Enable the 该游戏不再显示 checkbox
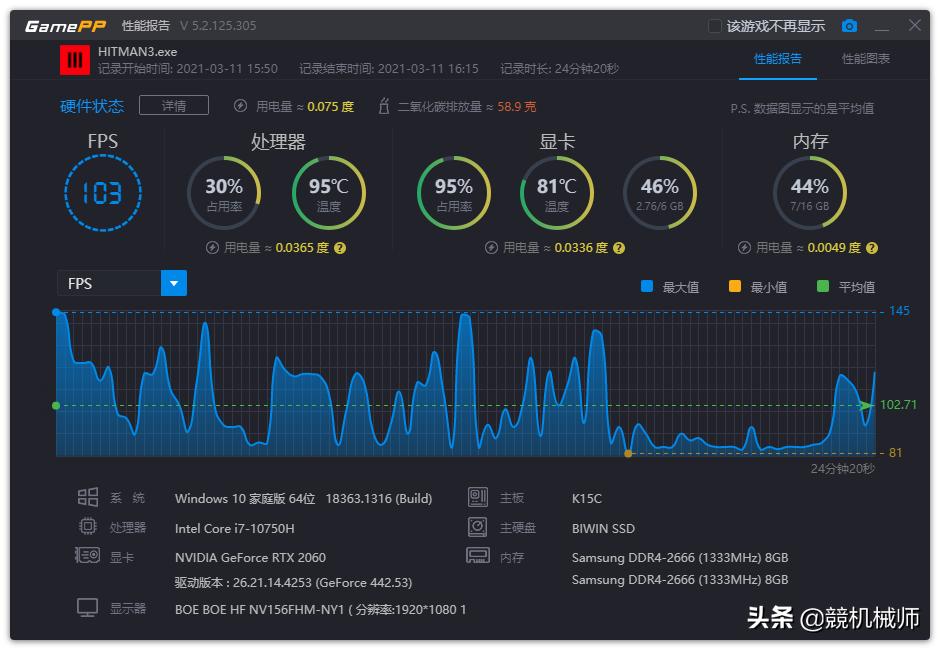 click(x=714, y=25)
